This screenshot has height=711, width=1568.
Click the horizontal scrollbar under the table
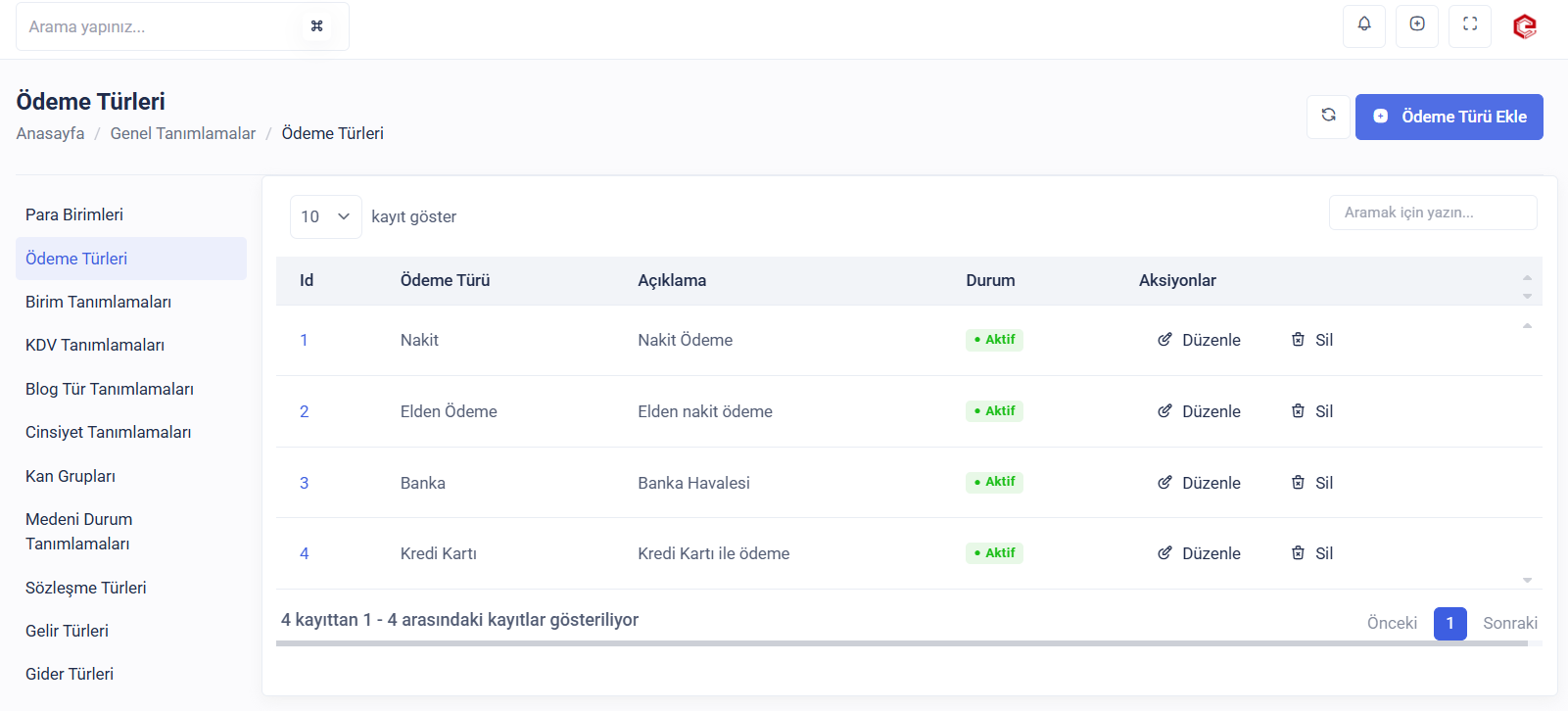(901, 643)
